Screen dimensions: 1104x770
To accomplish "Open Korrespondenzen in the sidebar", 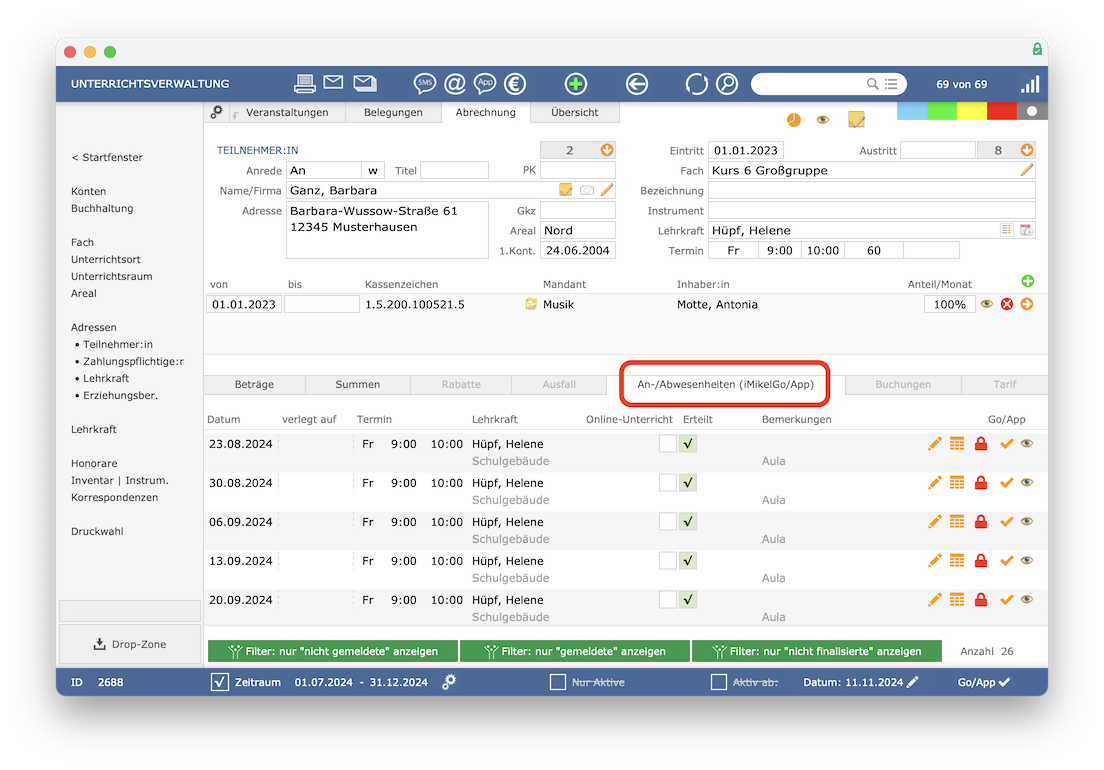I will [114, 497].
